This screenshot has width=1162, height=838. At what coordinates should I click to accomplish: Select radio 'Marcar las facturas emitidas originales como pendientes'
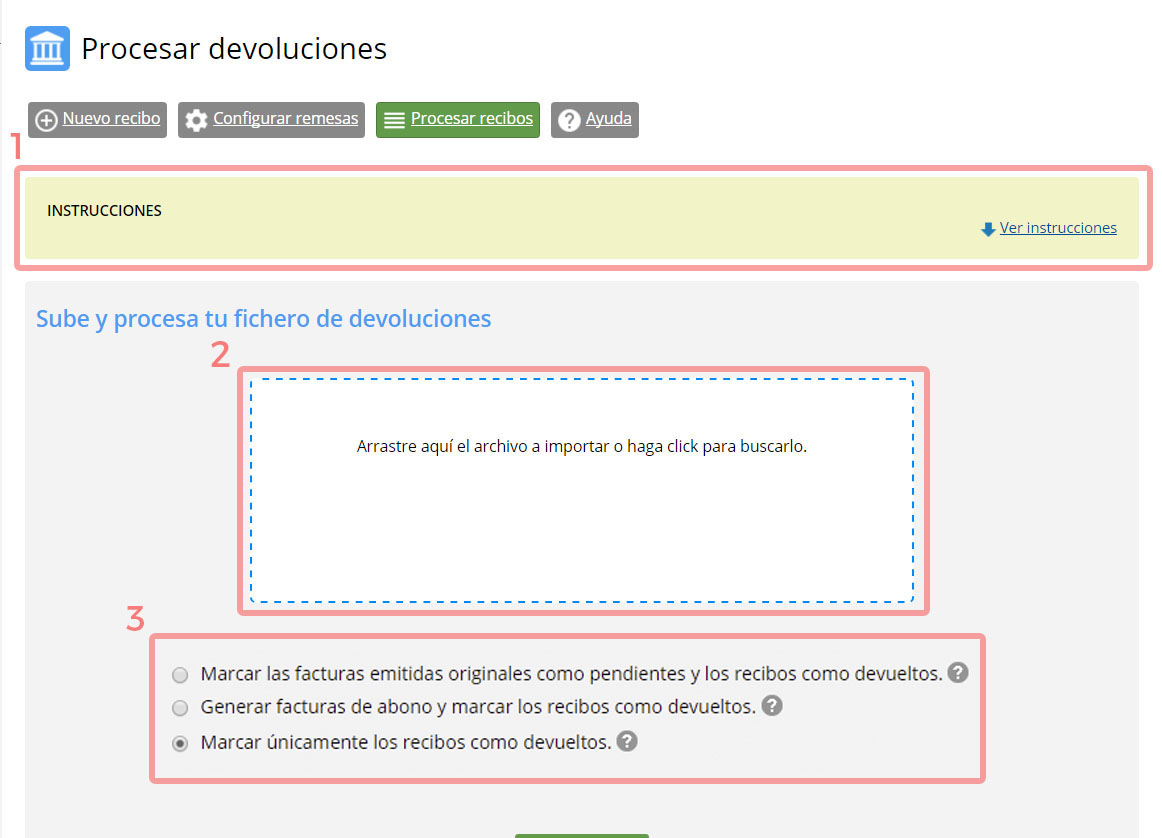(x=180, y=675)
